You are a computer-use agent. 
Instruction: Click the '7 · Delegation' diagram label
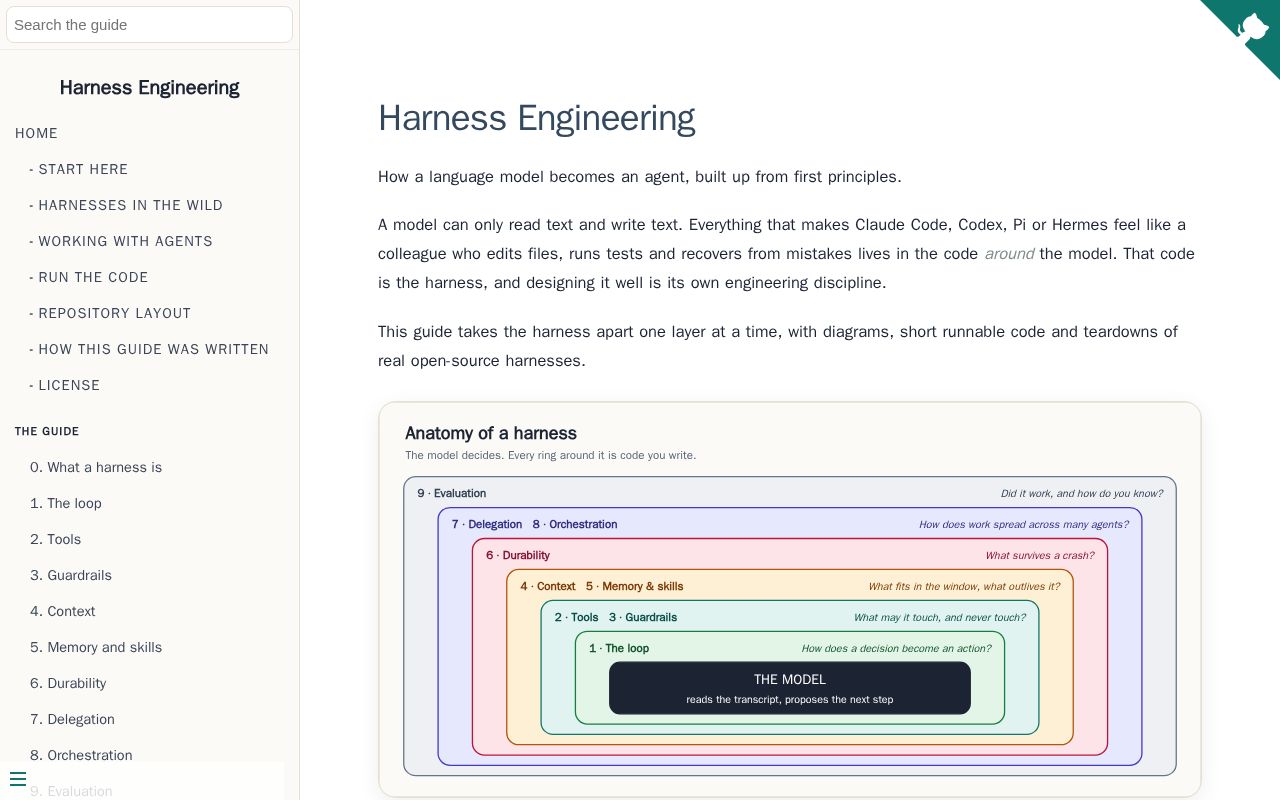tap(487, 524)
